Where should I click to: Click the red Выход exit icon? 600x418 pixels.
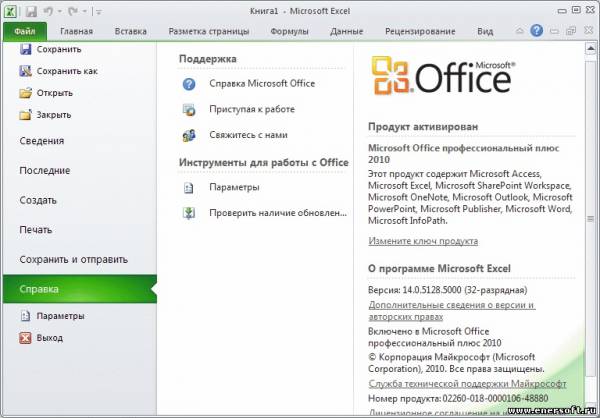coord(25,338)
